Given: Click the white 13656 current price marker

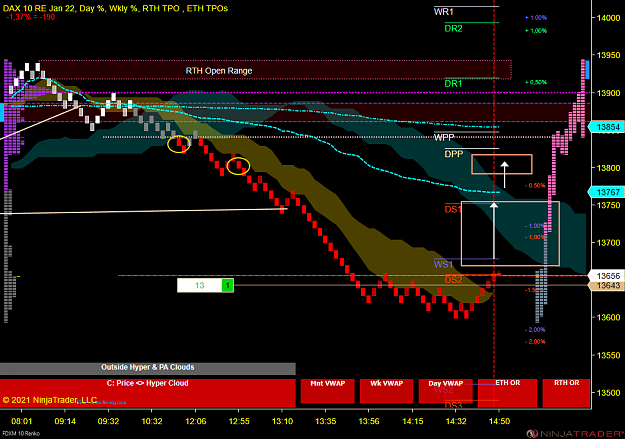Looking at the screenshot, I should [x=606, y=276].
